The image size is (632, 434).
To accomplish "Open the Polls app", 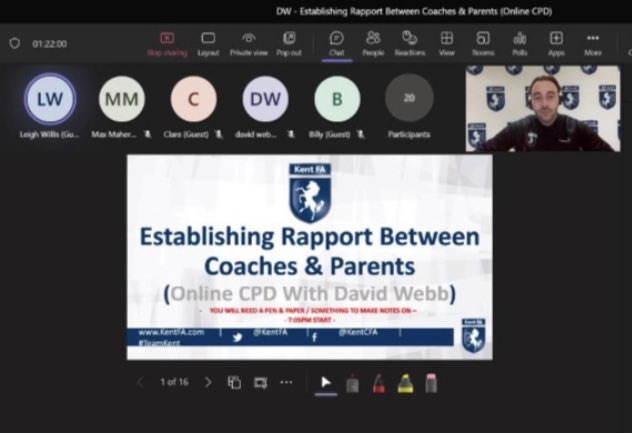I will pos(520,44).
